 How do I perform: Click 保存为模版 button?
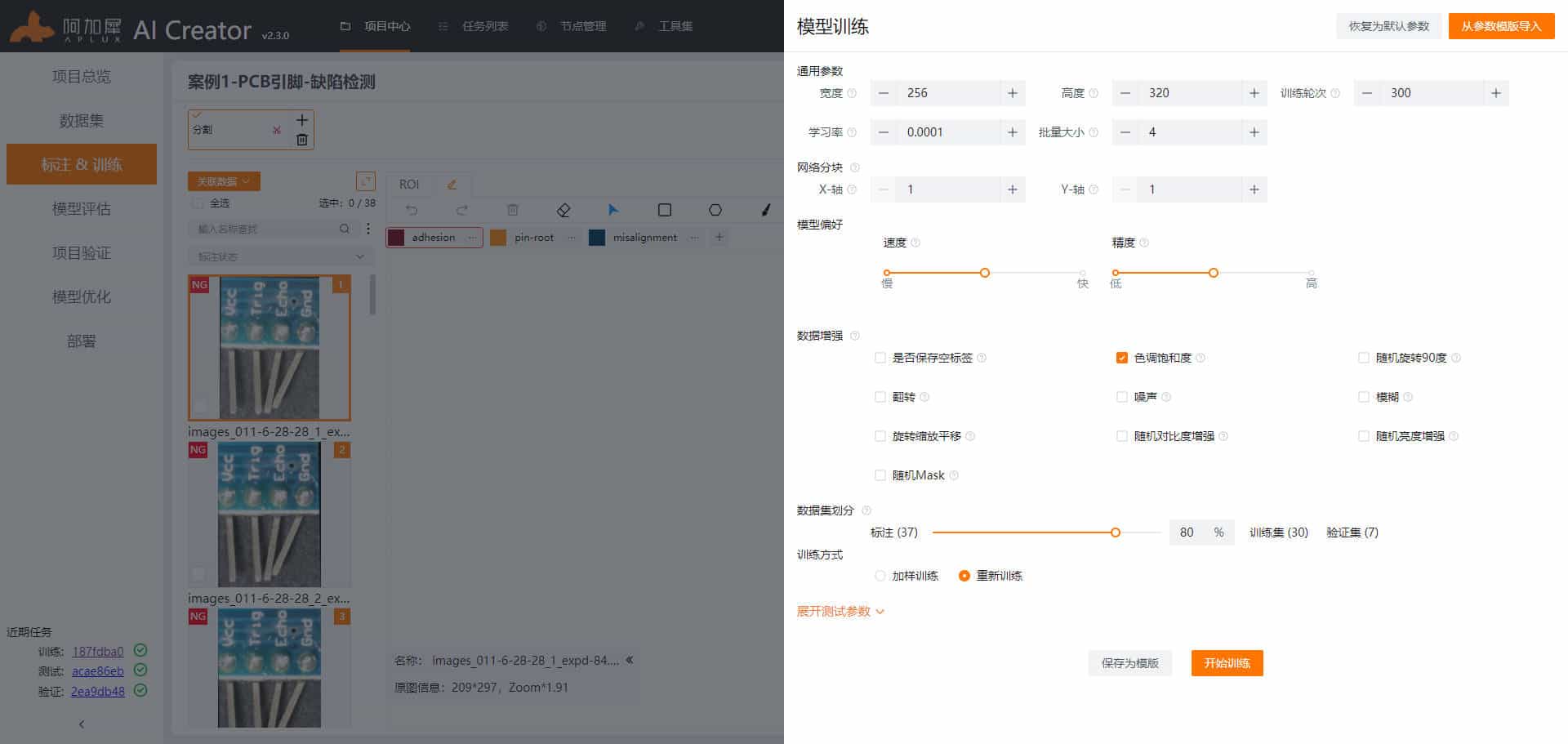click(x=1130, y=663)
